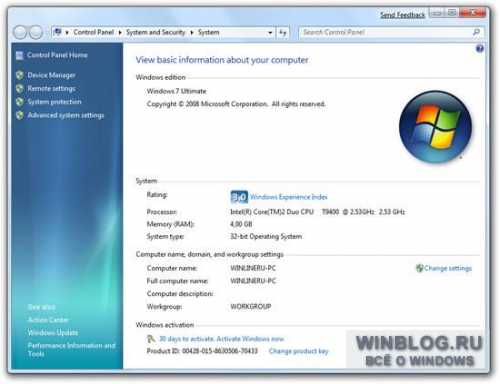Open help with the blue question mark icon
The image size is (500, 384).
click(479, 49)
